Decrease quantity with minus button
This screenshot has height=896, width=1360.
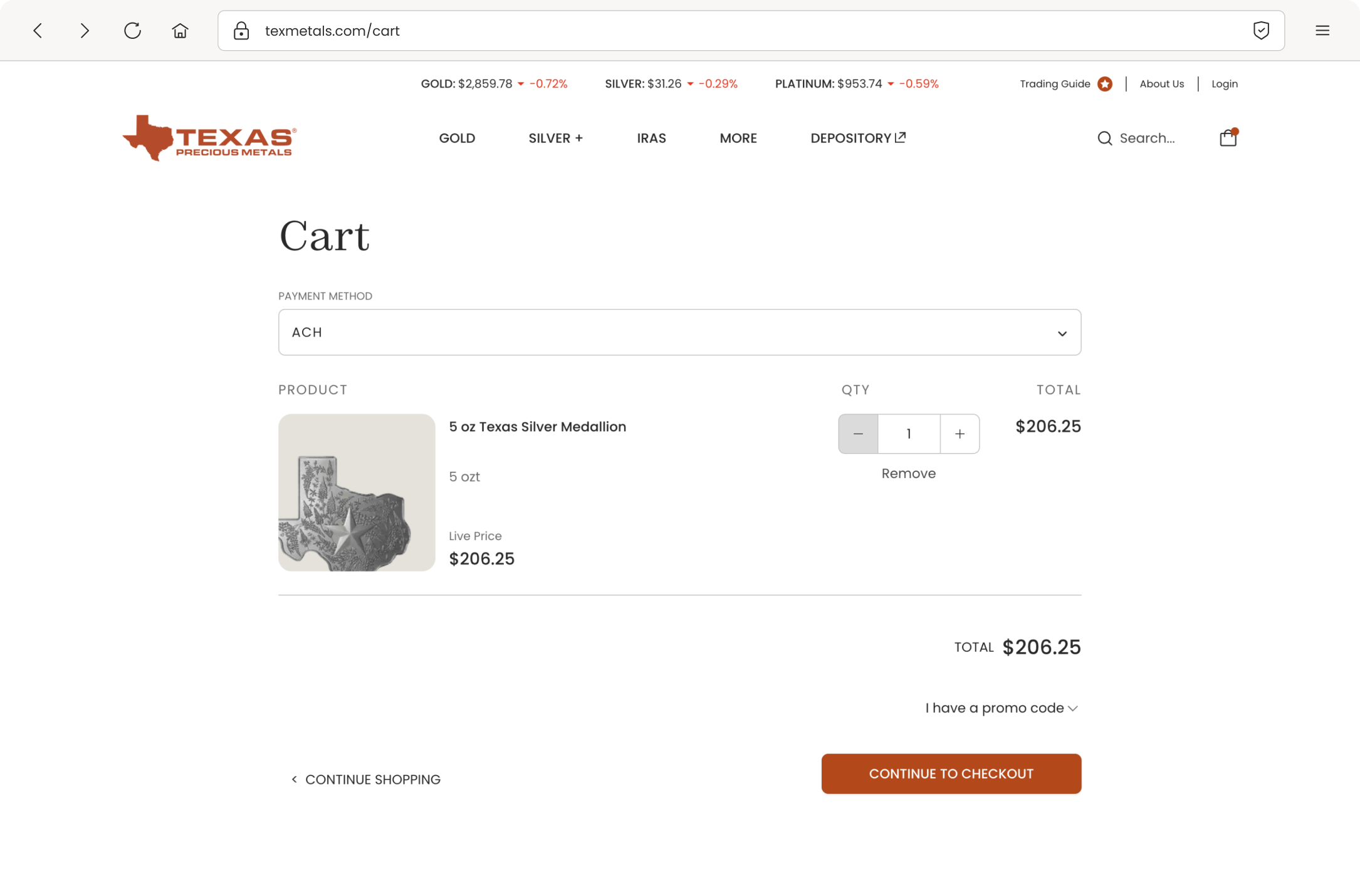[858, 434]
